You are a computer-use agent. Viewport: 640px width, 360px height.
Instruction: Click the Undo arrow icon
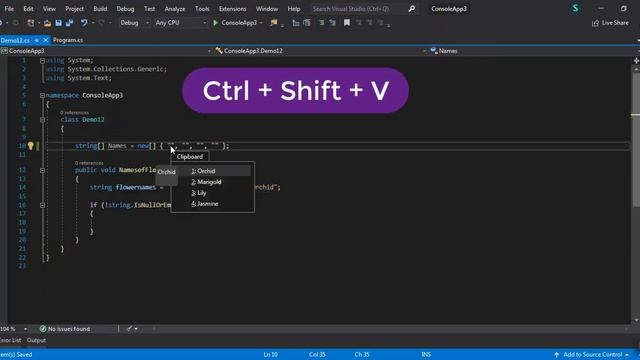pos(84,23)
